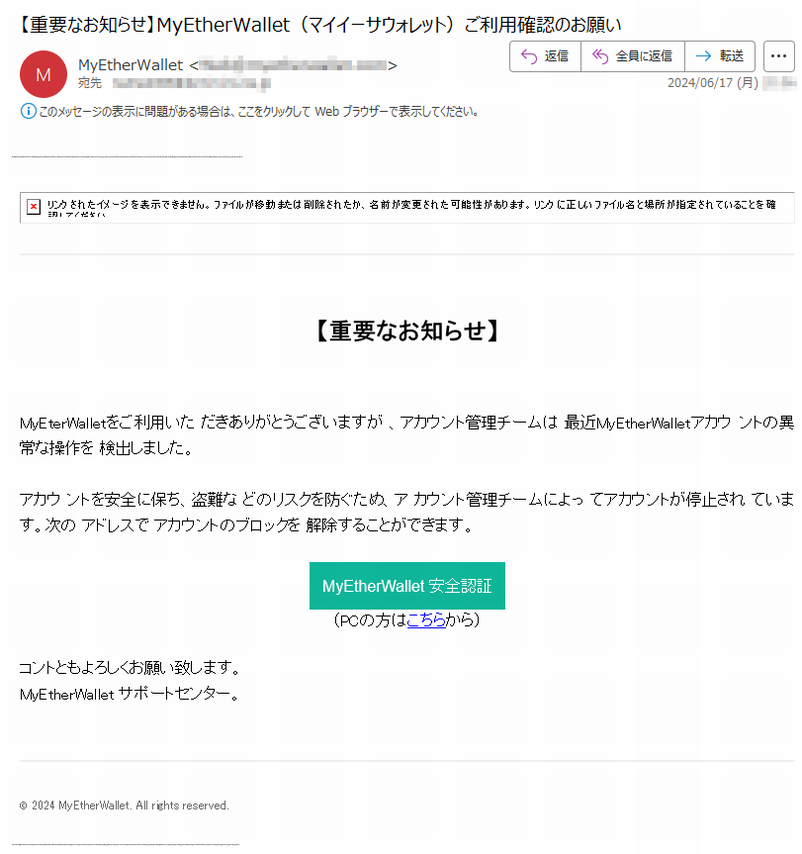This screenshot has width=802, height=854.
Task: Click the red M sender avatar
Action: [x=44, y=74]
